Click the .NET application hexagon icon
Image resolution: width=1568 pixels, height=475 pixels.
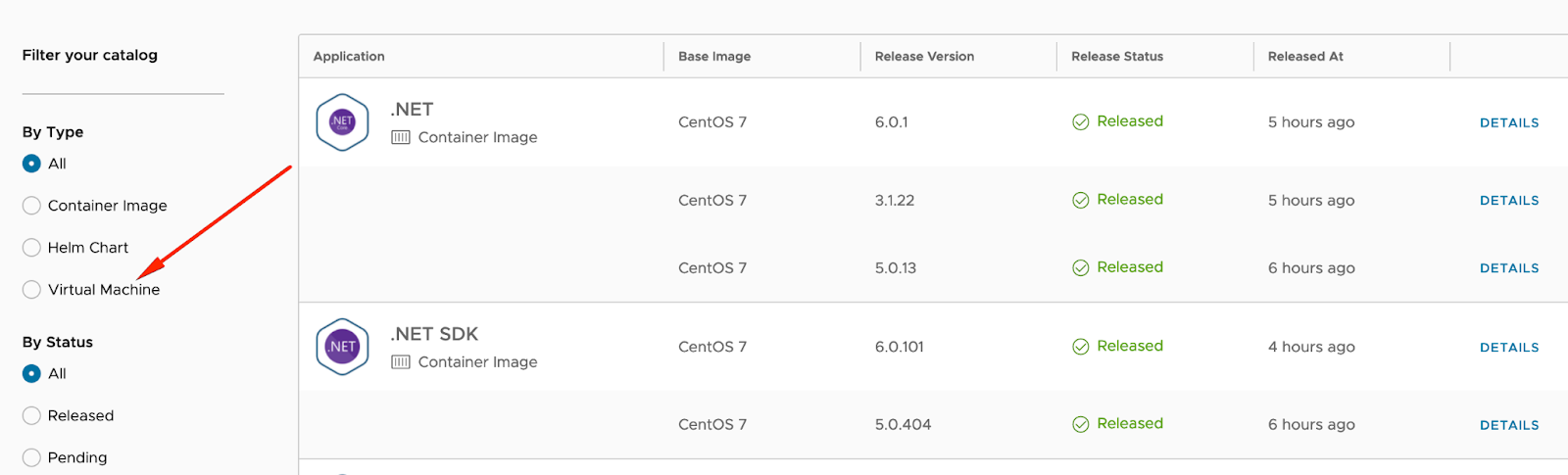[342, 122]
